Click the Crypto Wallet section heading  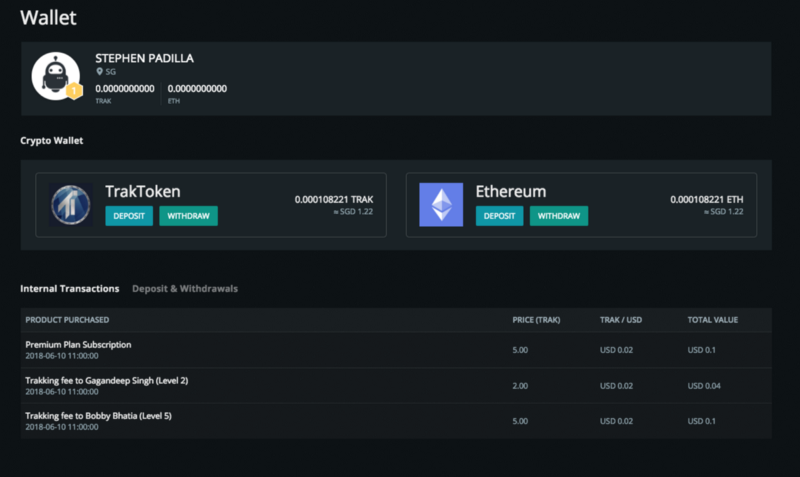[52, 140]
